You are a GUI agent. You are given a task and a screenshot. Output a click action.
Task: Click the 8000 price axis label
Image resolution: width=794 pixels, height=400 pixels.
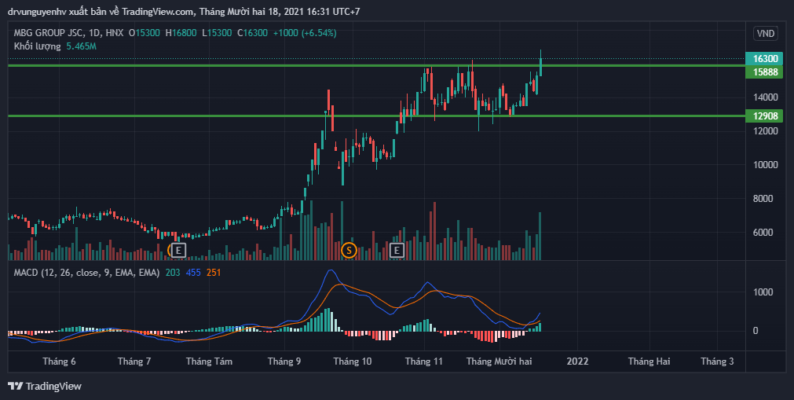coord(763,199)
